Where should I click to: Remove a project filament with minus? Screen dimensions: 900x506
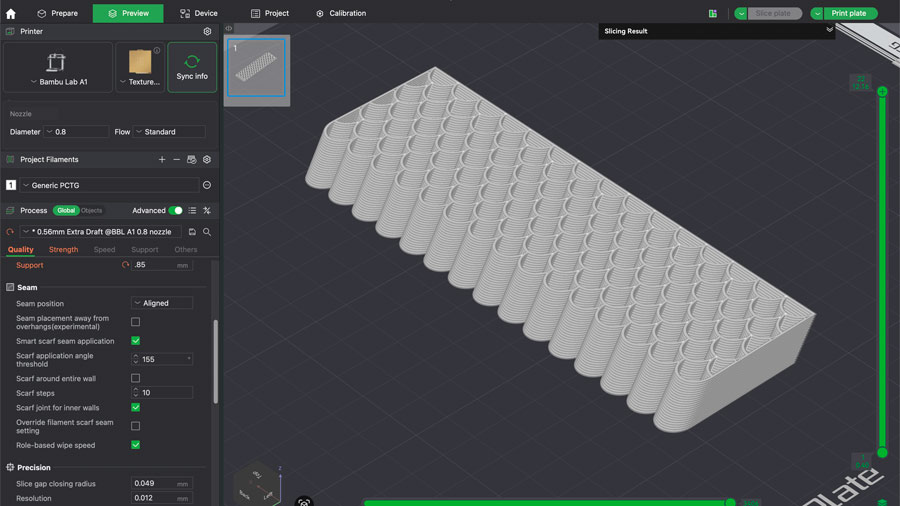177,159
